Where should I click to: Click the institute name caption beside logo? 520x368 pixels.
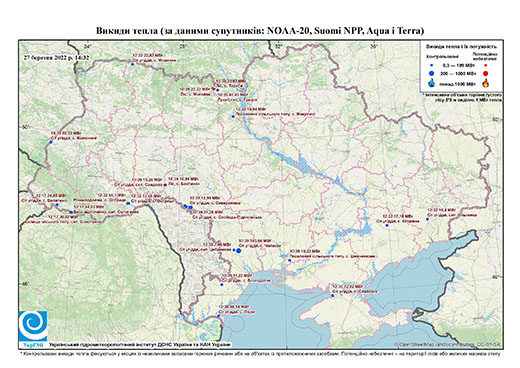click(140, 344)
